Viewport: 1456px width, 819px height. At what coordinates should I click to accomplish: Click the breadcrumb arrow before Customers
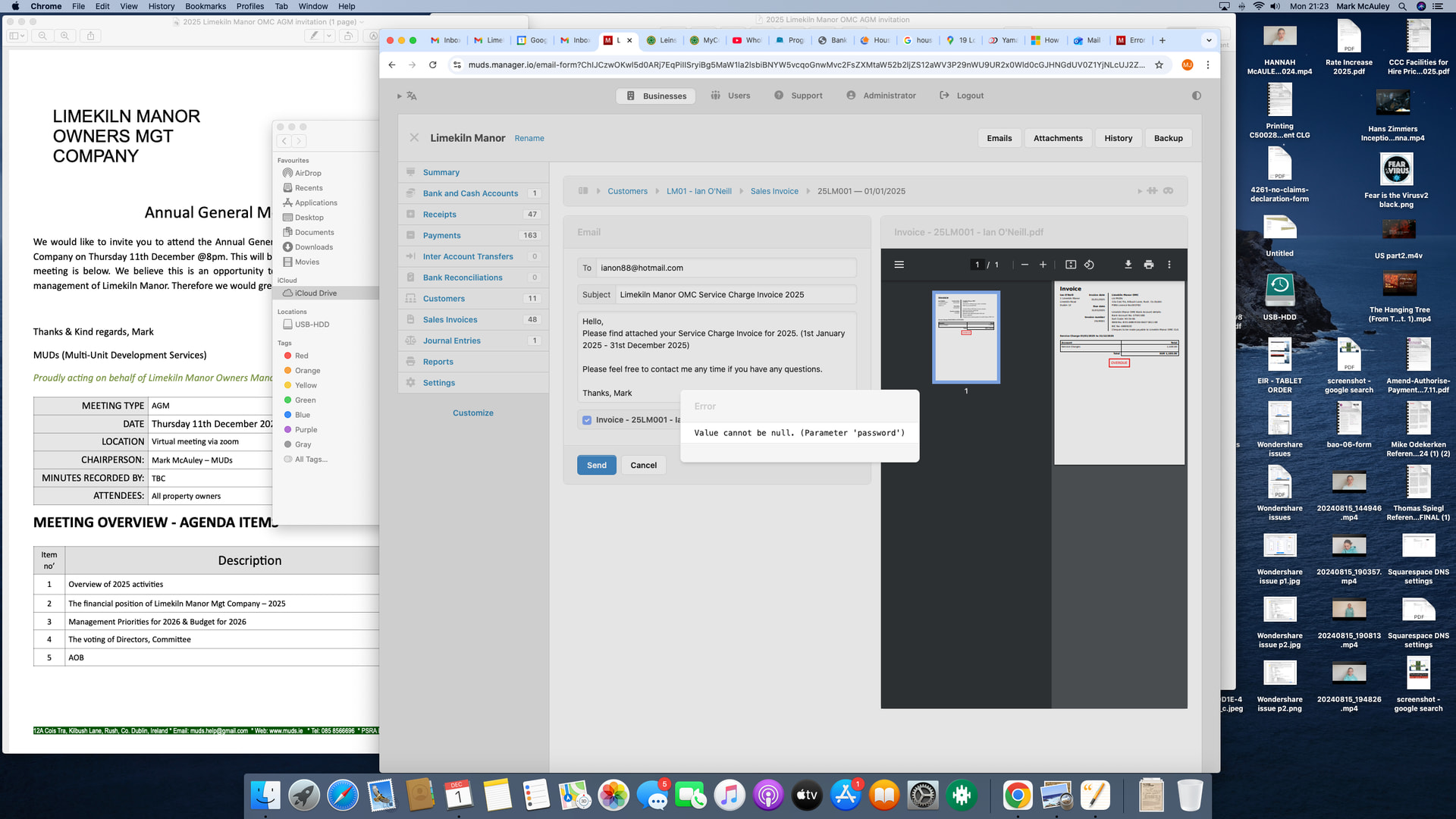click(598, 191)
